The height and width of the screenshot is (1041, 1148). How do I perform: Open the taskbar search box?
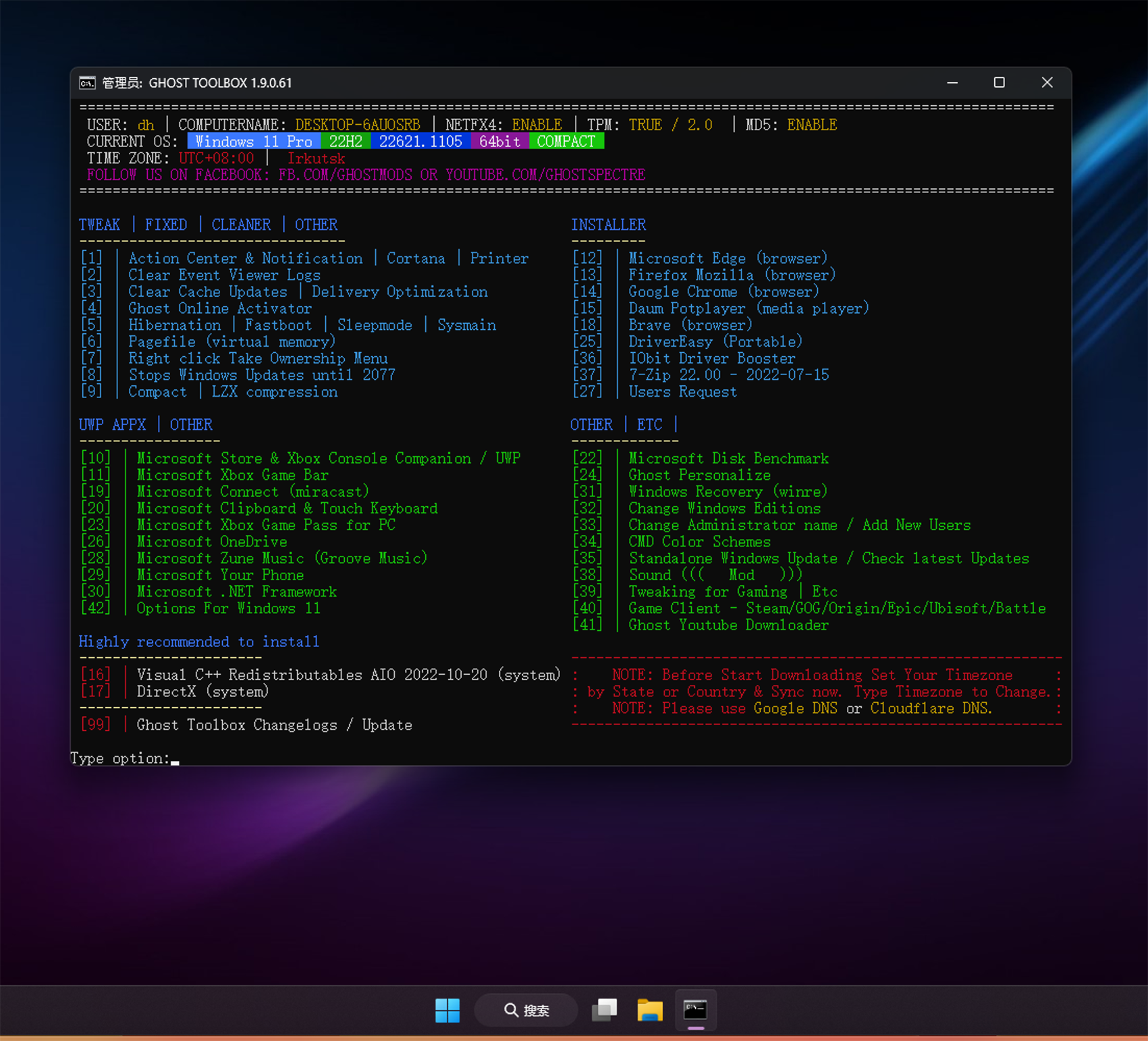pyautogui.click(x=526, y=1010)
